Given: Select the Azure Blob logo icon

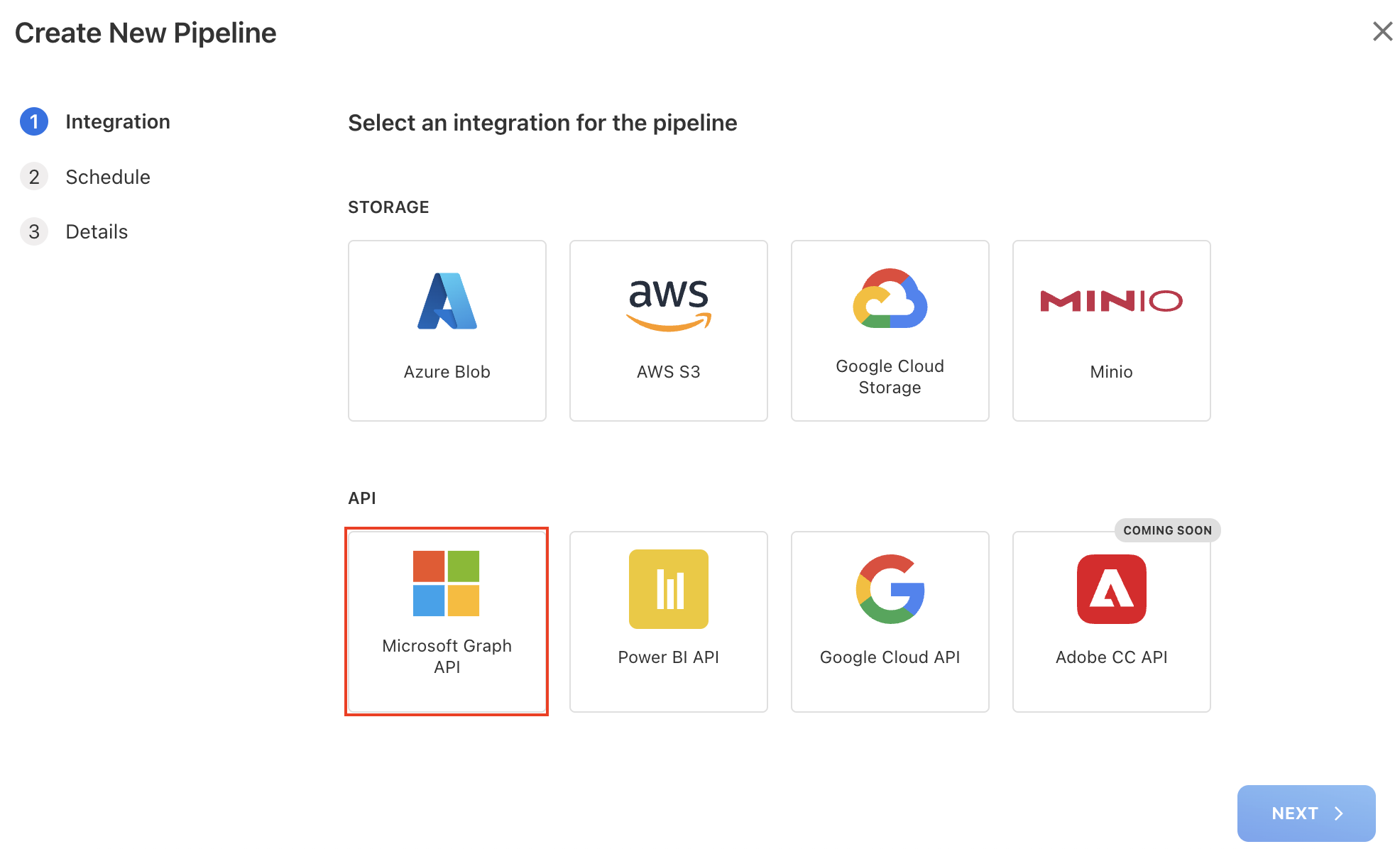Looking at the screenshot, I should pyautogui.click(x=447, y=301).
